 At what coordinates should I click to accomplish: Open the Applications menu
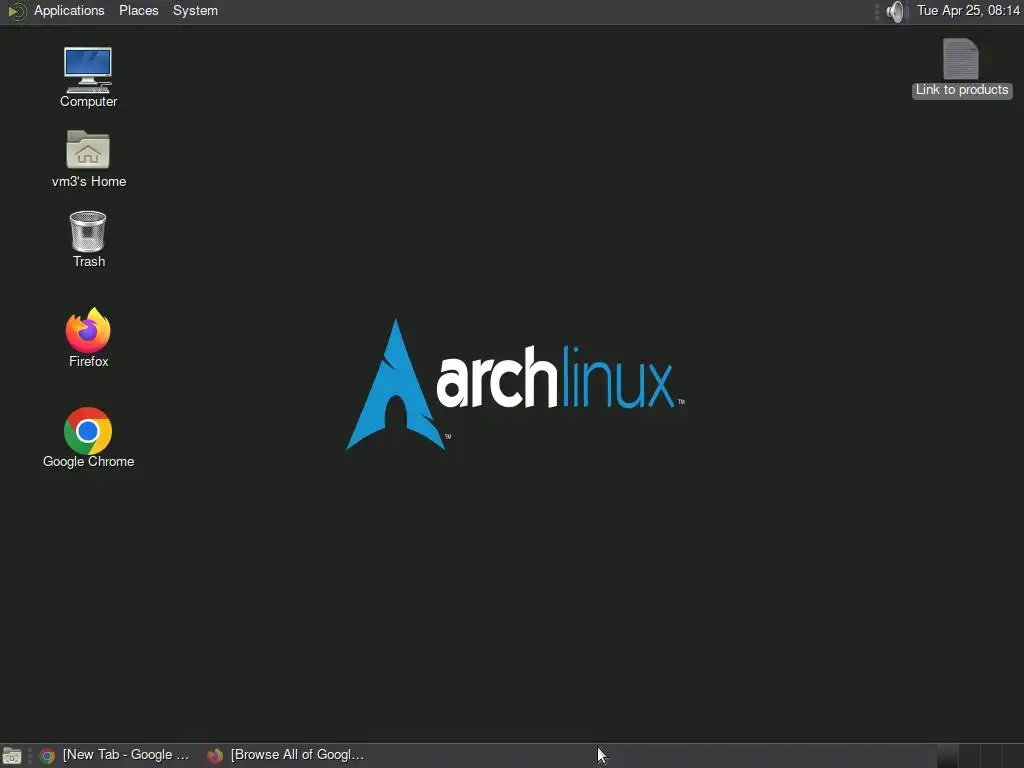click(x=69, y=10)
